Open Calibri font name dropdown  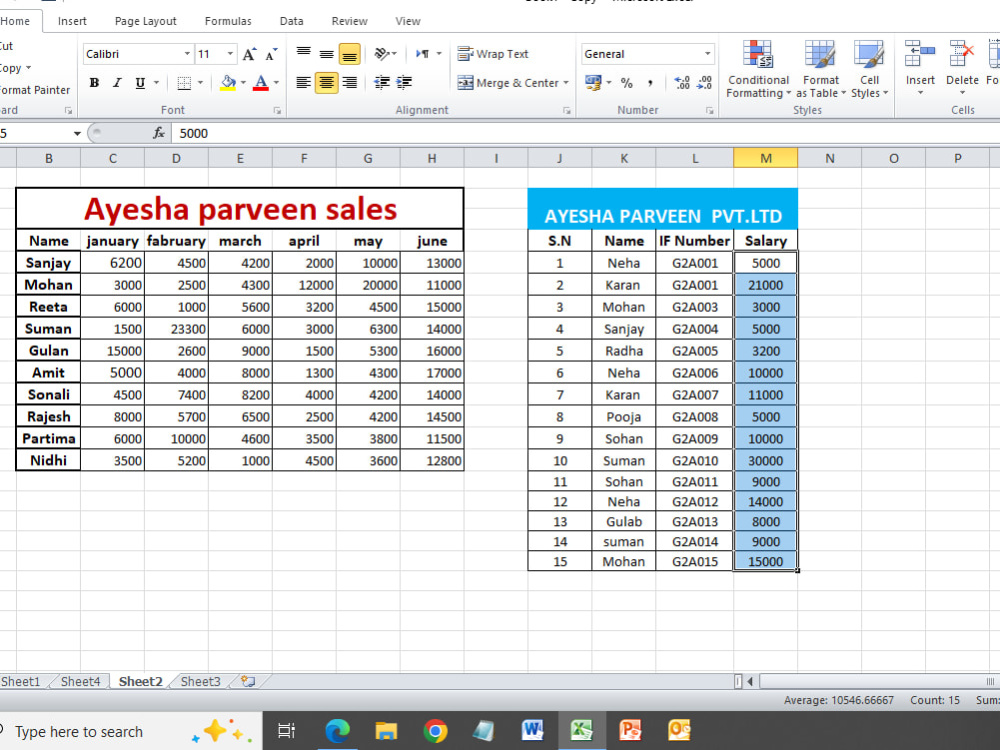[187, 54]
